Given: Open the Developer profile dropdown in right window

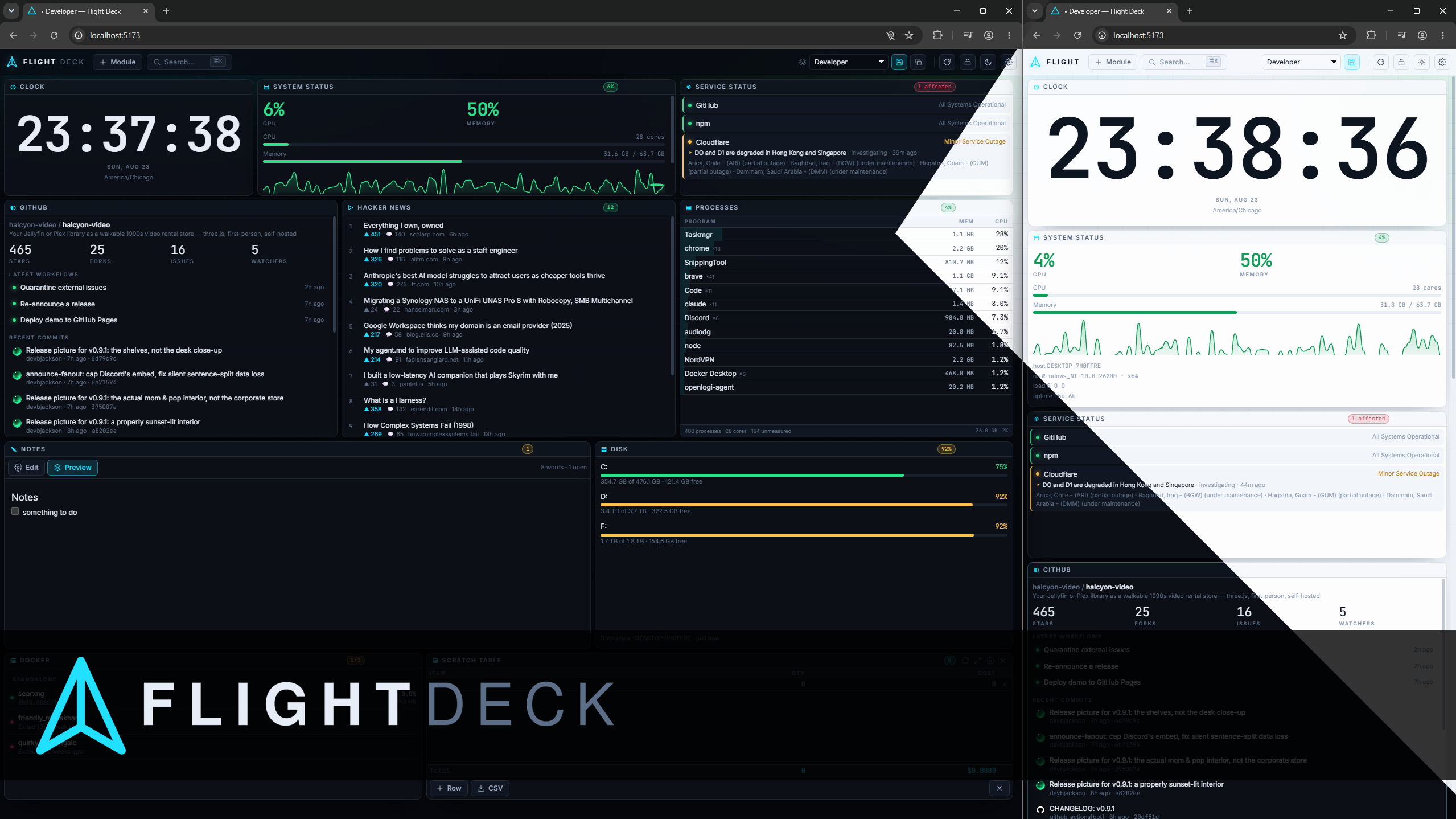Looking at the screenshot, I should coord(1301,62).
